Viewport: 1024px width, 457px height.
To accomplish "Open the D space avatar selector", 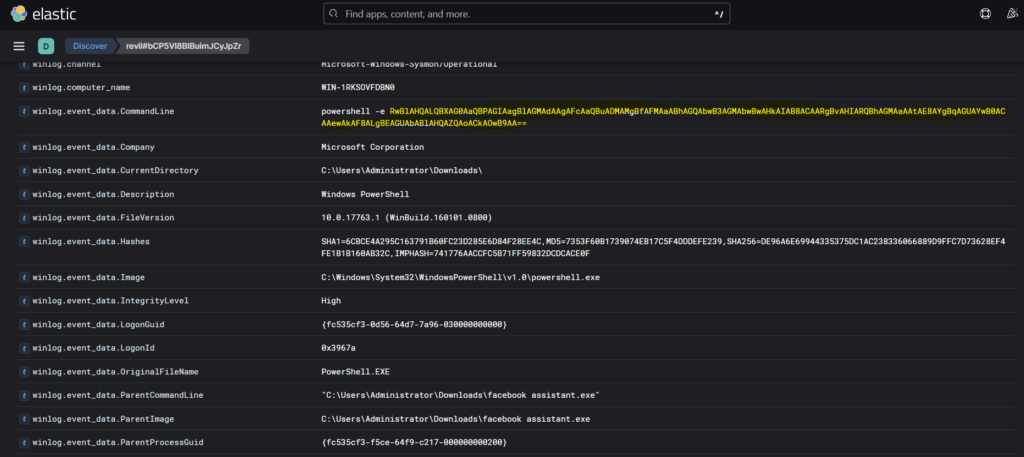I will point(45,46).
